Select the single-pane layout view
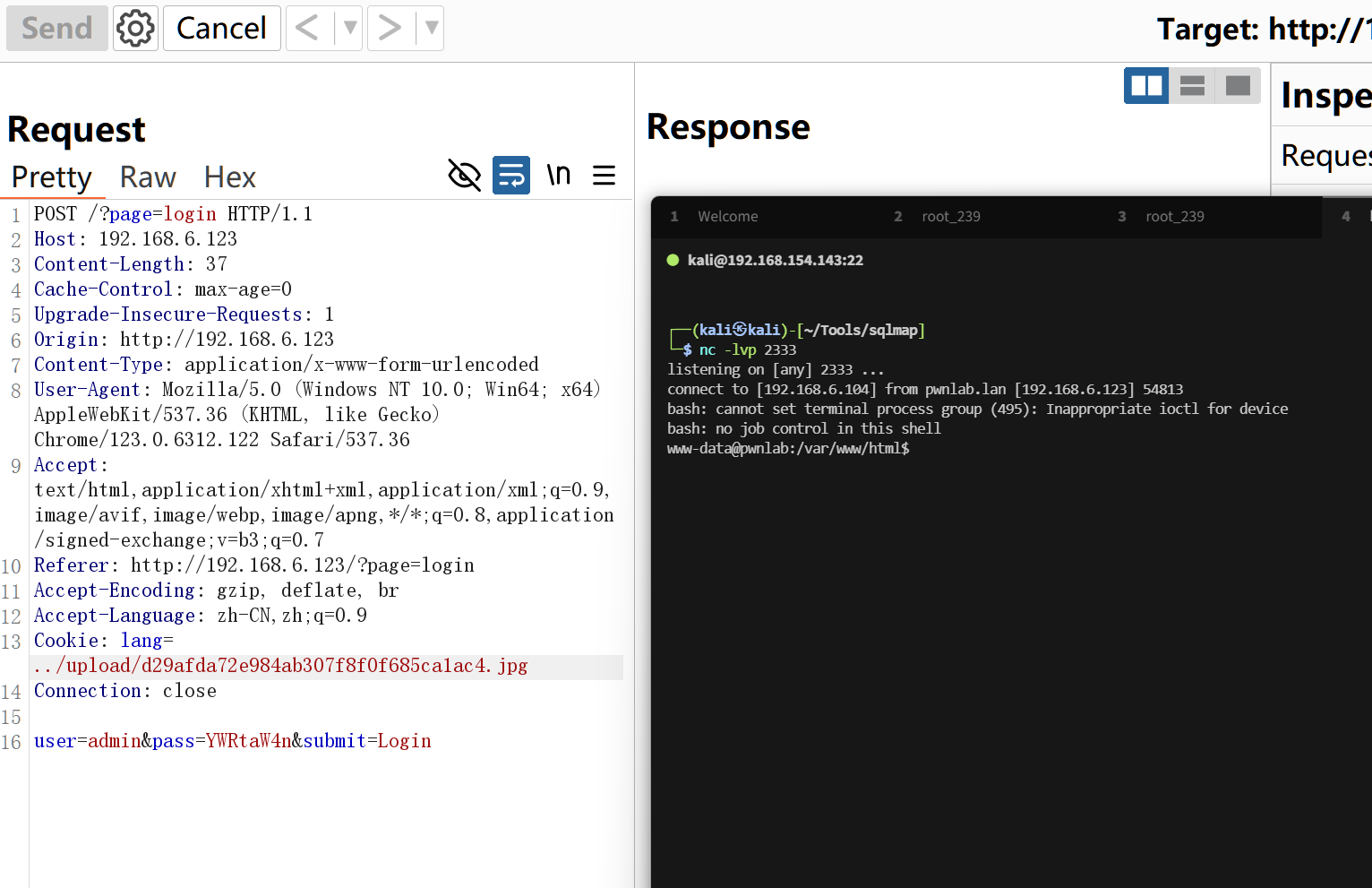The image size is (1372, 888). pos(1238,85)
